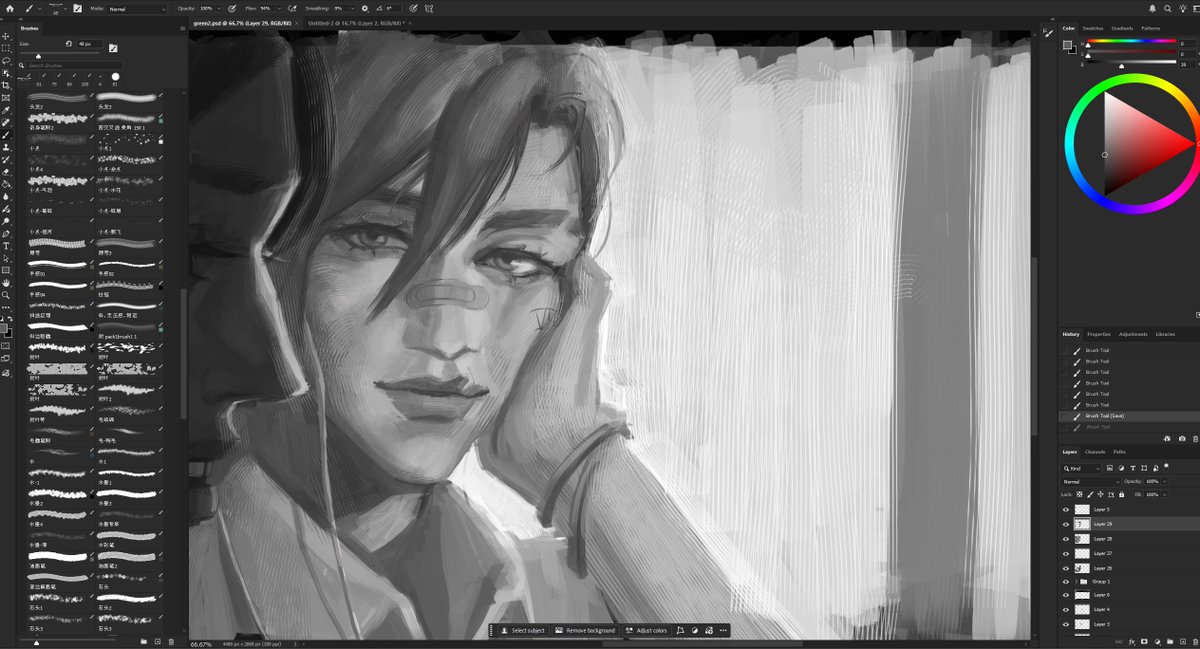Select the Type tool

tap(6, 246)
